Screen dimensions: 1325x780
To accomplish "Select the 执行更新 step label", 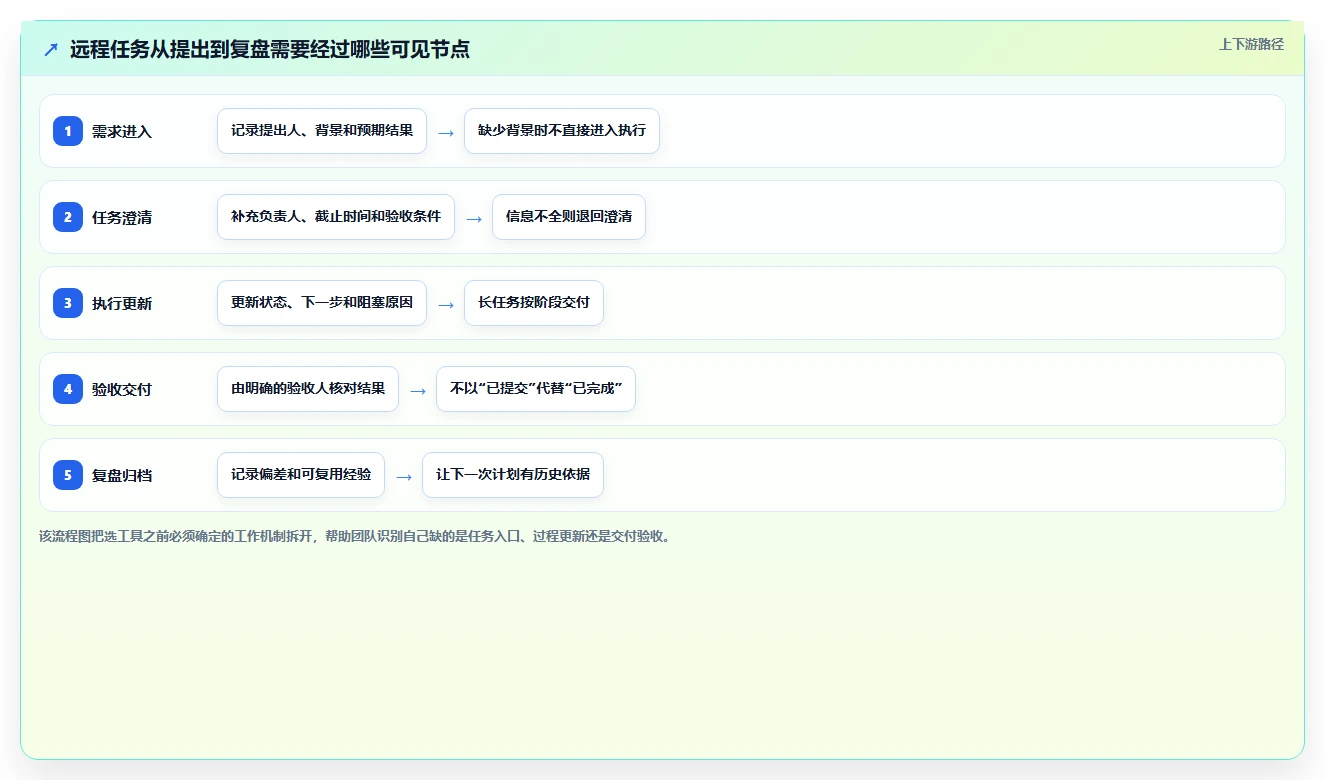I will [x=122, y=303].
